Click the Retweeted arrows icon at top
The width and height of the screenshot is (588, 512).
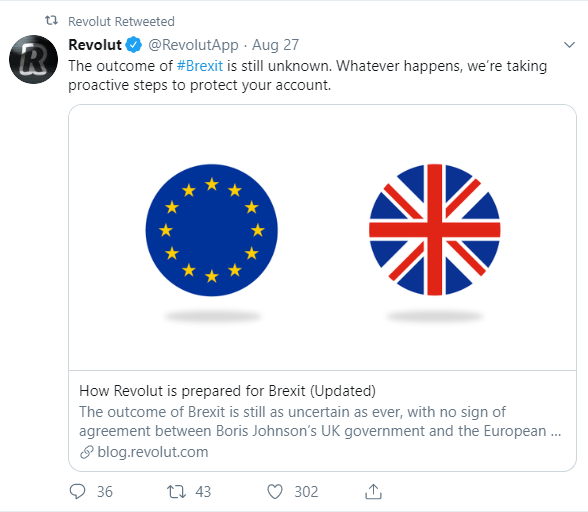click(51, 20)
